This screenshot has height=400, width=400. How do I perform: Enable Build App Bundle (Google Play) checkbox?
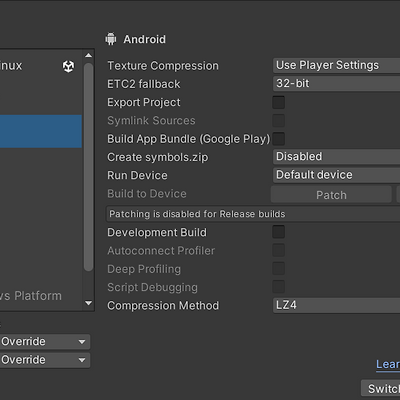tap(278, 139)
